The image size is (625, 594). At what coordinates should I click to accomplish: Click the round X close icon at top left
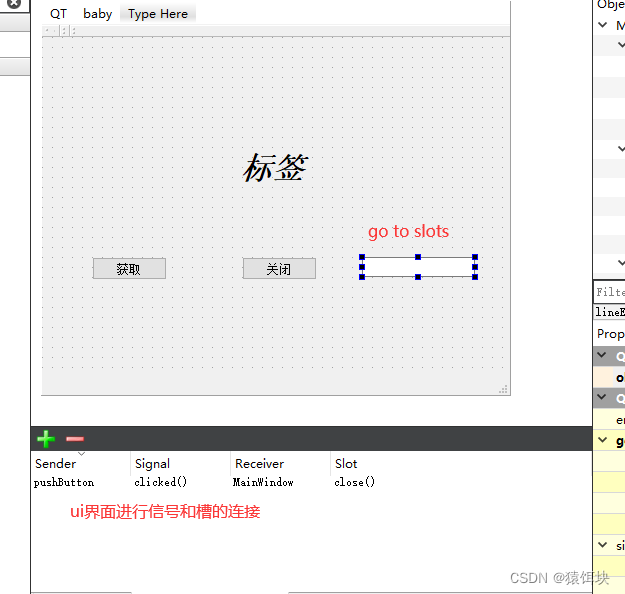[13, 4]
